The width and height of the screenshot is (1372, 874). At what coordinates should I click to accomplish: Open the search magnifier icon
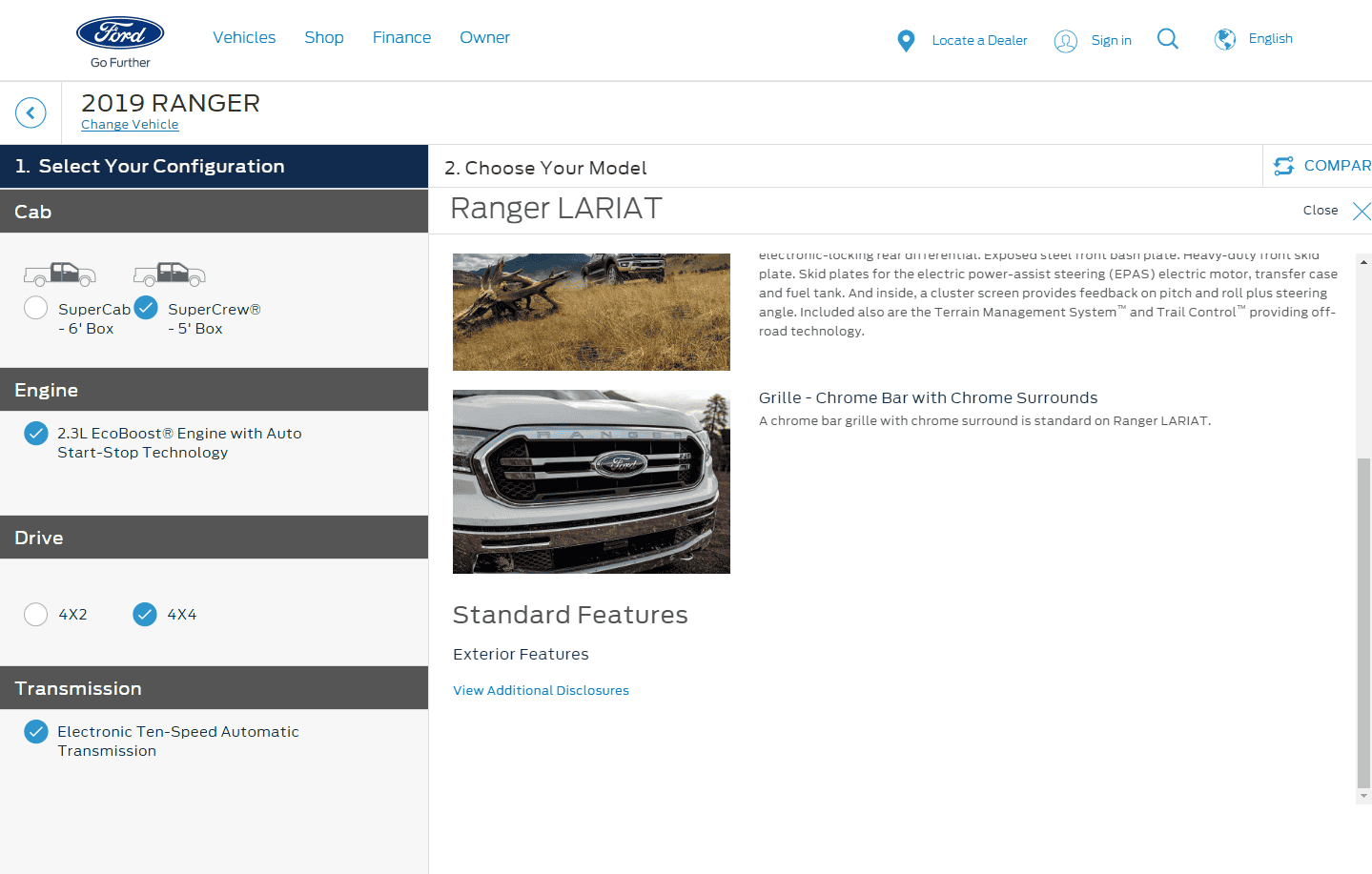pos(1167,39)
